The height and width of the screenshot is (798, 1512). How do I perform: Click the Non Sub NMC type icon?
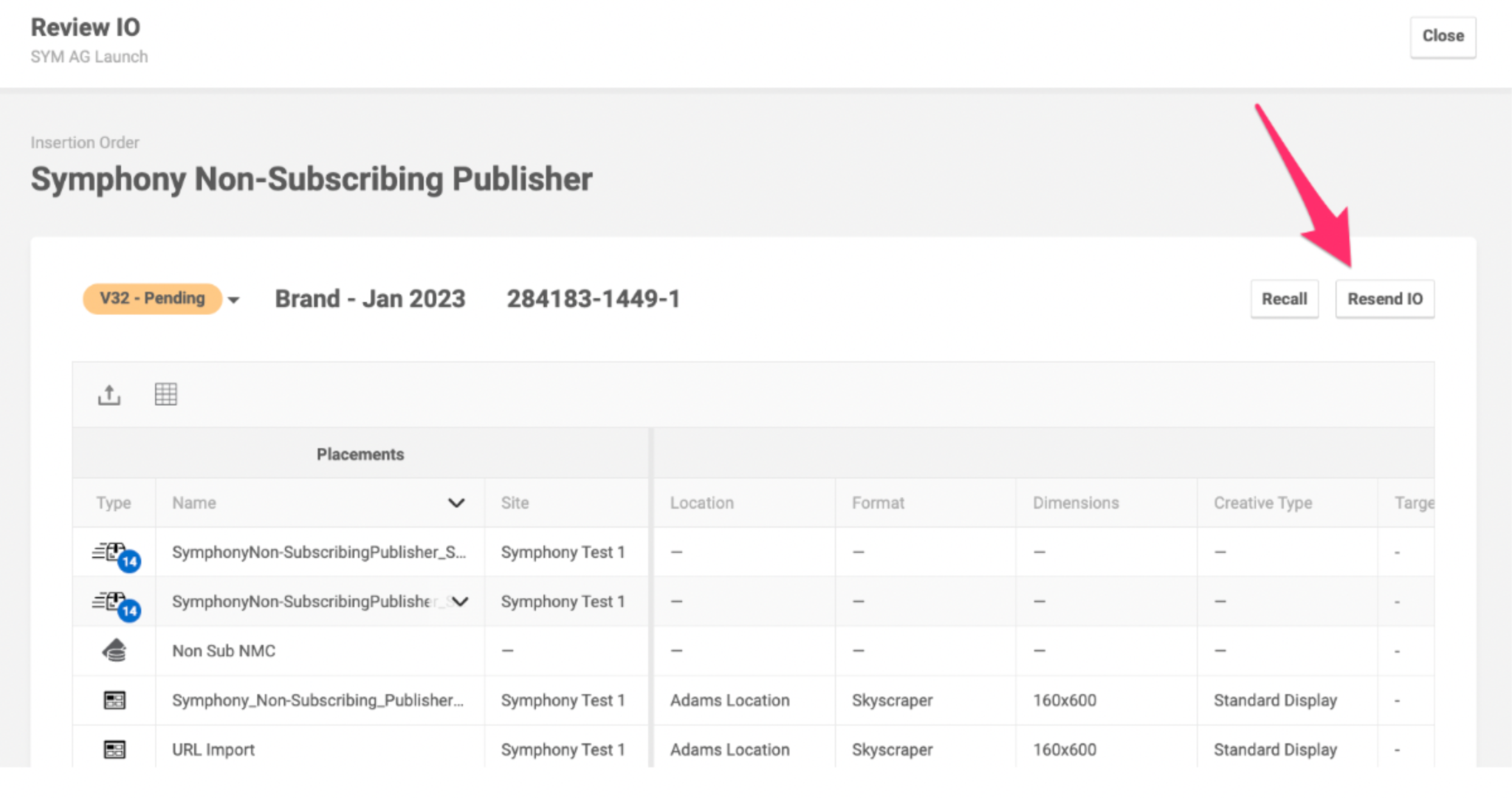[114, 650]
